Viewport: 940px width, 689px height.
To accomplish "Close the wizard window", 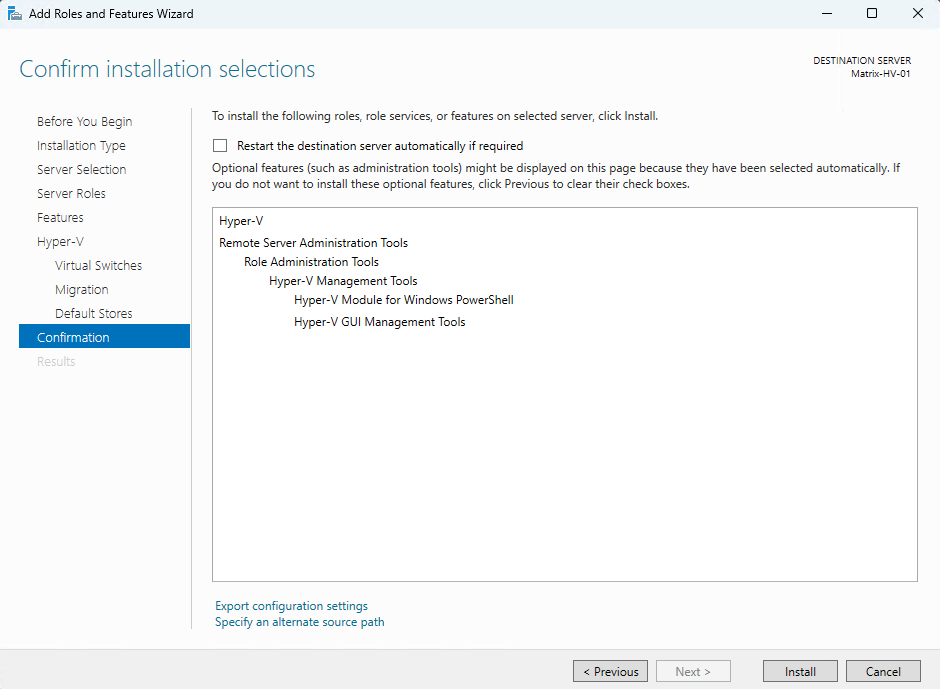I will pos(918,13).
